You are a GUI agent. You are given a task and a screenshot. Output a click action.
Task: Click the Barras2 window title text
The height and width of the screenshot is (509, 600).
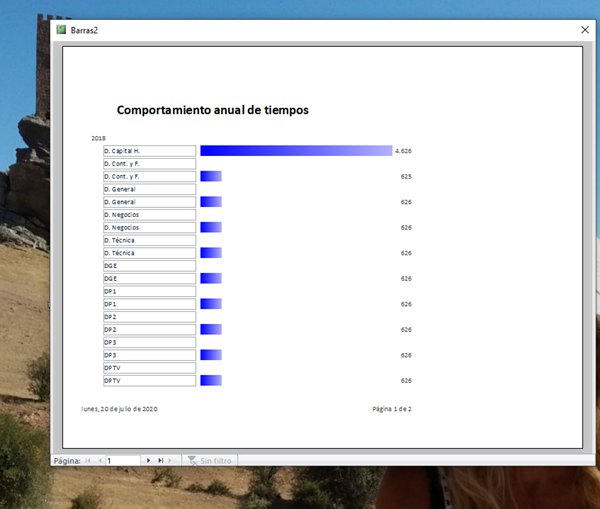[x=84, y=30]
